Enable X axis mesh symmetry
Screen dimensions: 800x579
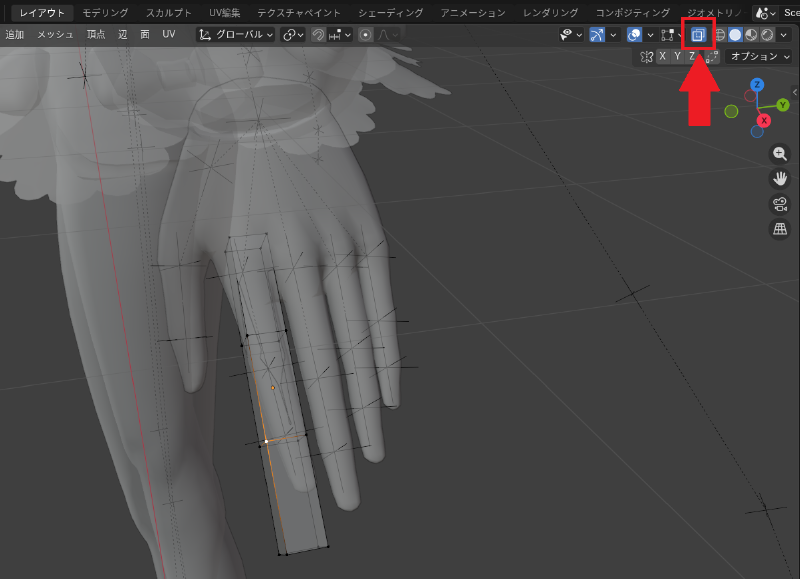[x=662, y=56]
